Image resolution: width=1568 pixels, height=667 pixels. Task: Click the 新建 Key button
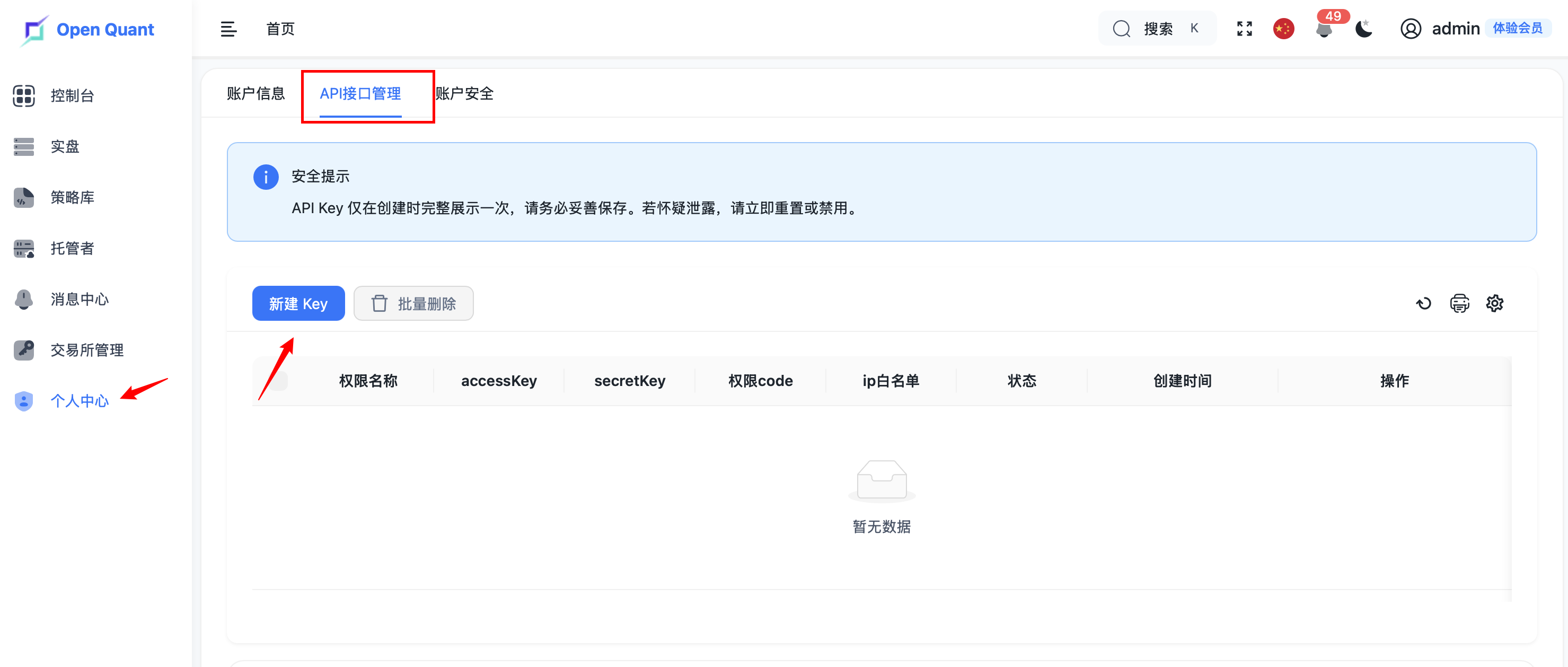(298, 303)
